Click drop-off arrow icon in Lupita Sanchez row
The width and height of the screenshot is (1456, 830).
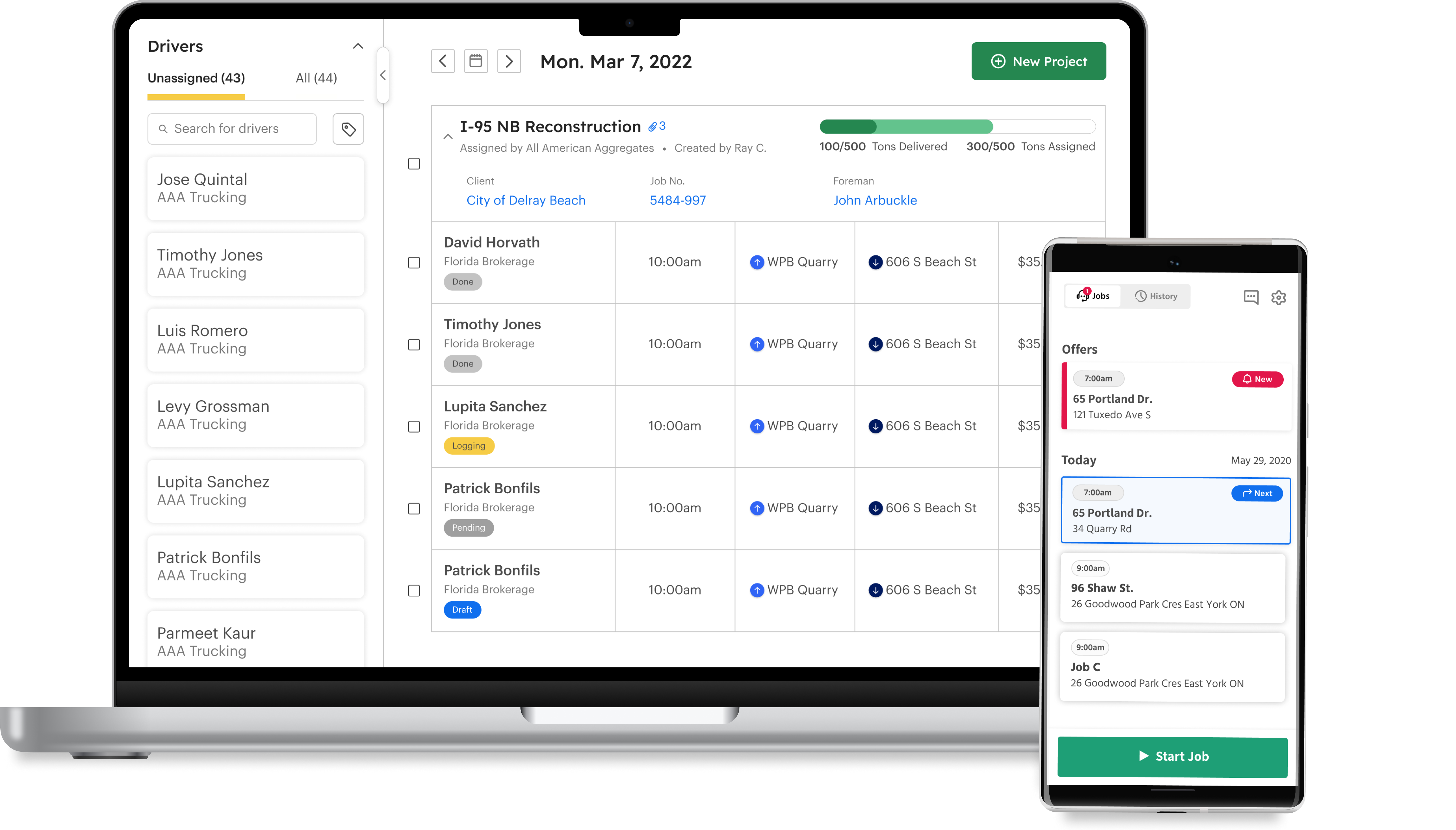875,426
